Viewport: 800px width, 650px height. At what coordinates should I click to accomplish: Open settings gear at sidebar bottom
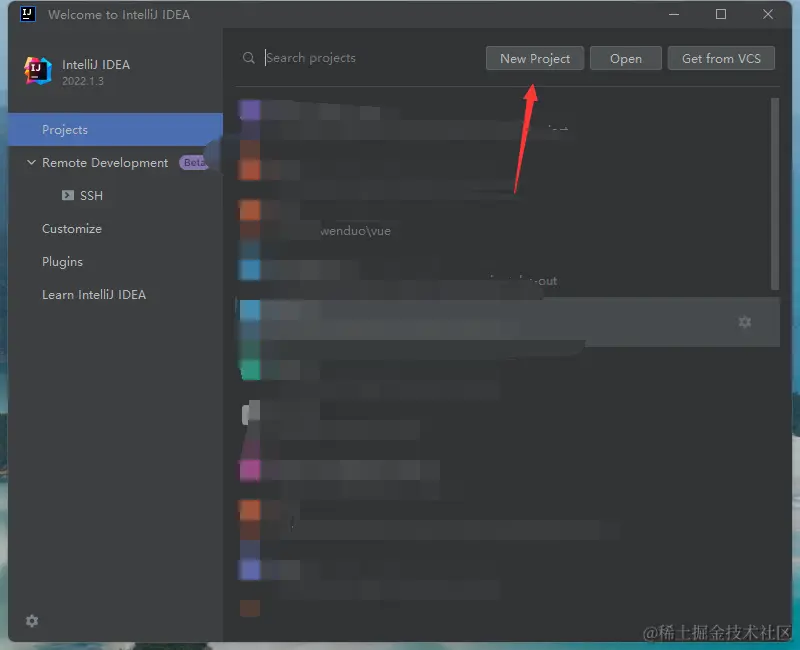[x=32, y=621]
